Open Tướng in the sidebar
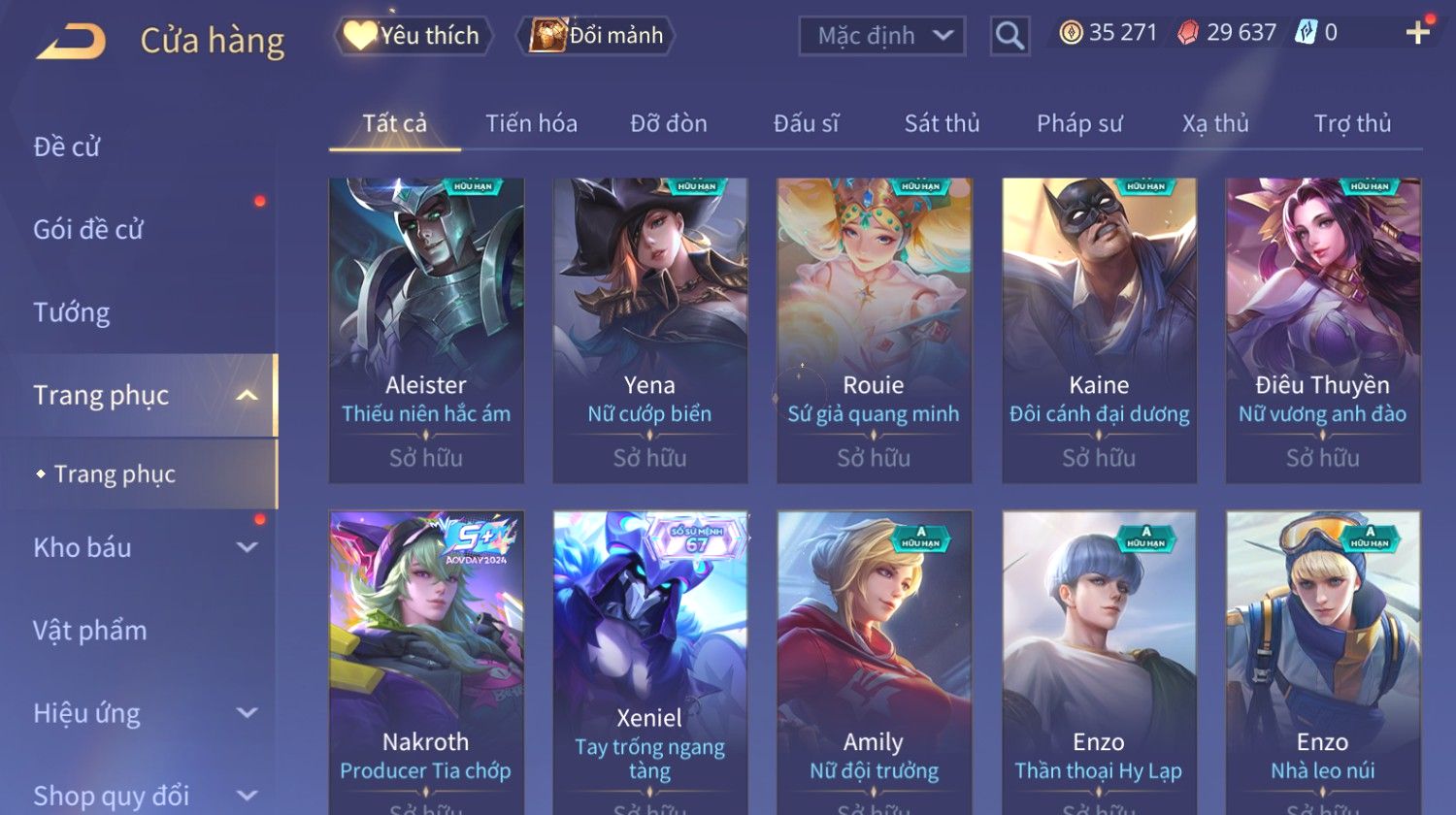 (72, 312)
